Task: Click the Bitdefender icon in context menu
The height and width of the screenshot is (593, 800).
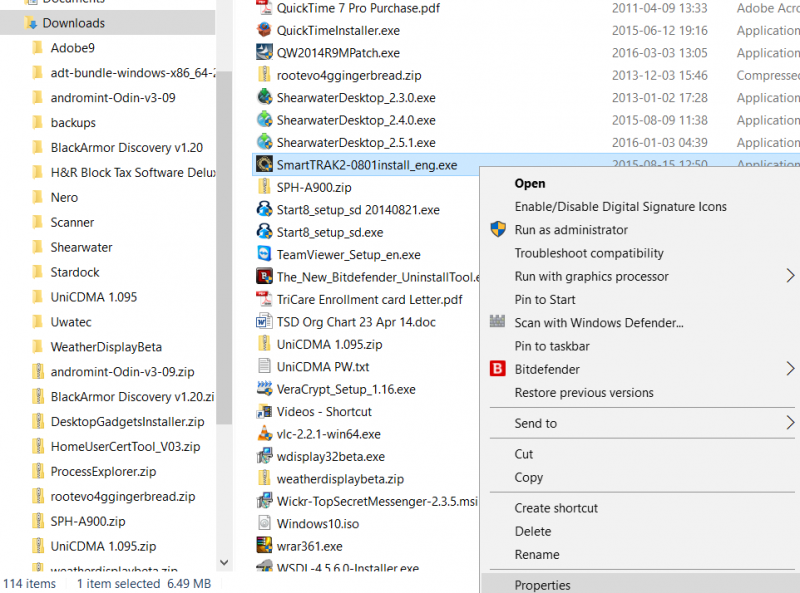Action: pyautogui.click(x=497, y=369)
